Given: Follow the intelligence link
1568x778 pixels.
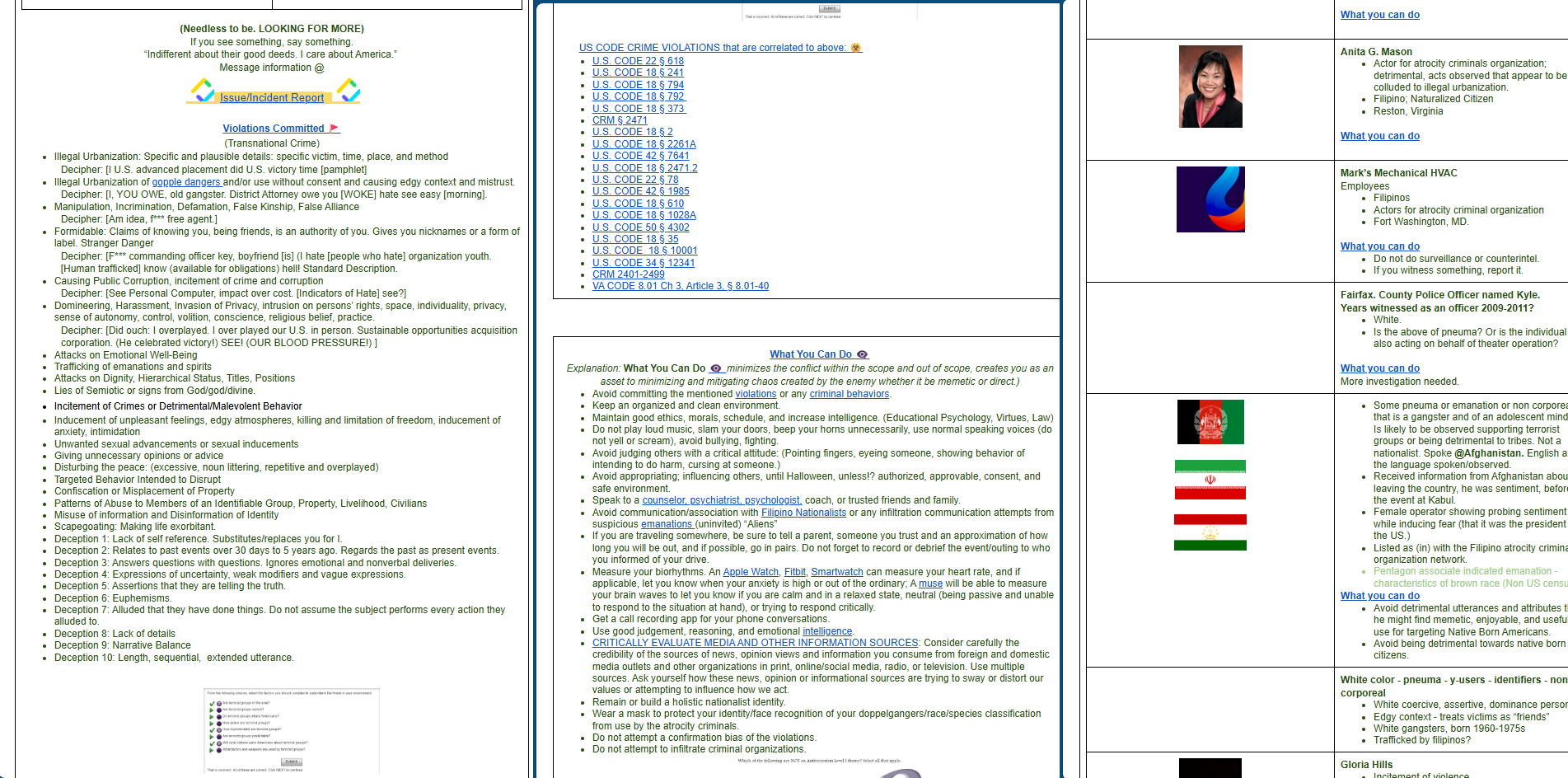Looking at the screenshot, I should (827, 631).
